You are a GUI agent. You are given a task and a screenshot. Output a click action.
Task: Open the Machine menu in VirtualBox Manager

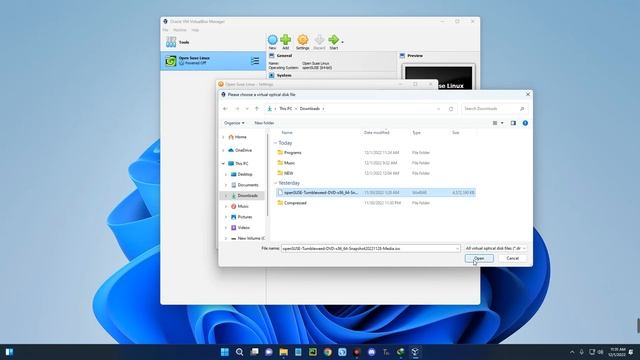180,30
